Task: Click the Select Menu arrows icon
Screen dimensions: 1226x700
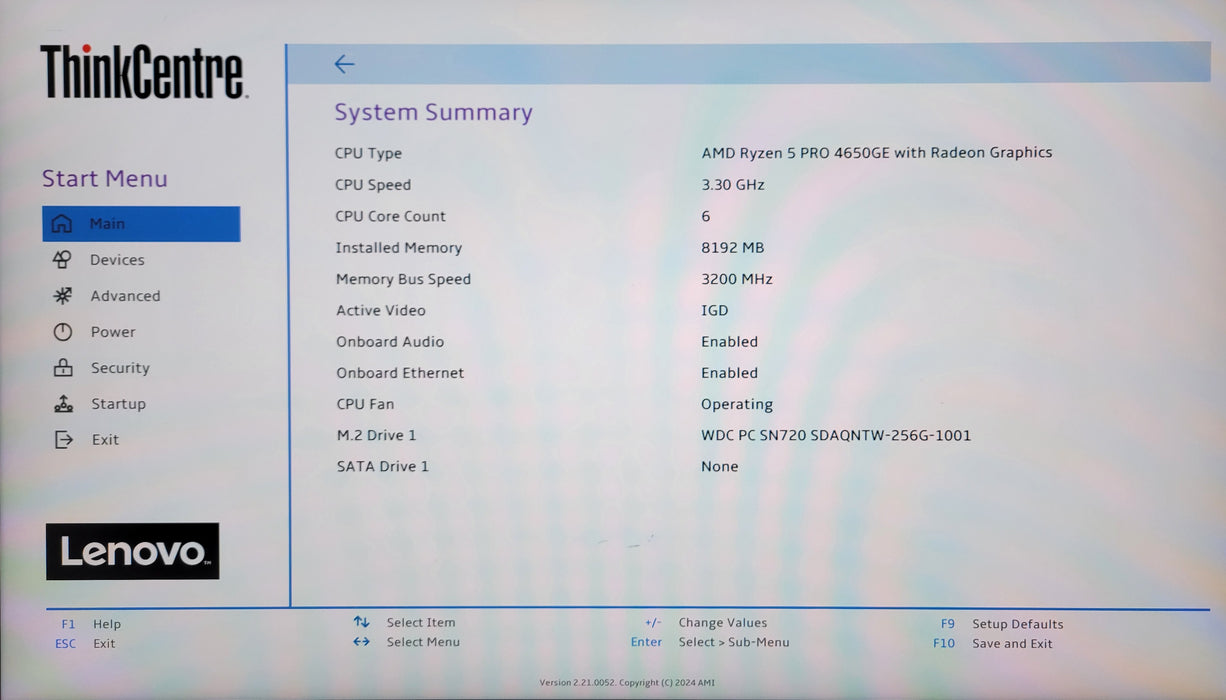Action: (362, 642)
